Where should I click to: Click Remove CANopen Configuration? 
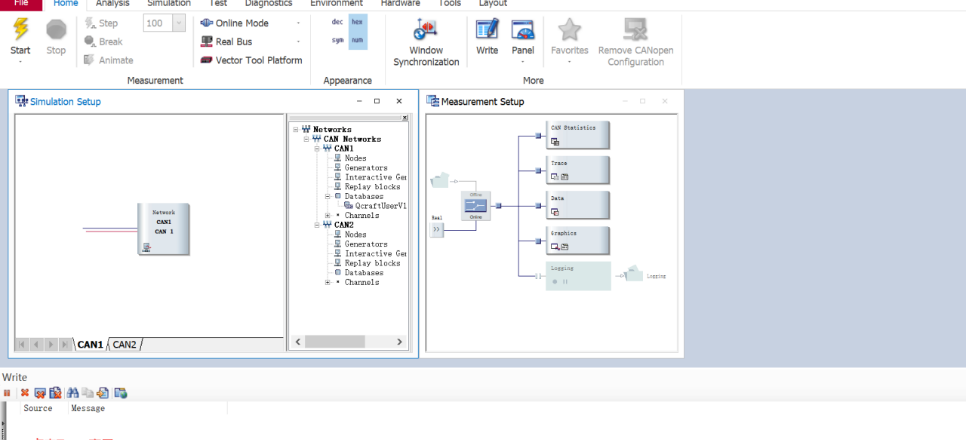click(x=636, y=42)
